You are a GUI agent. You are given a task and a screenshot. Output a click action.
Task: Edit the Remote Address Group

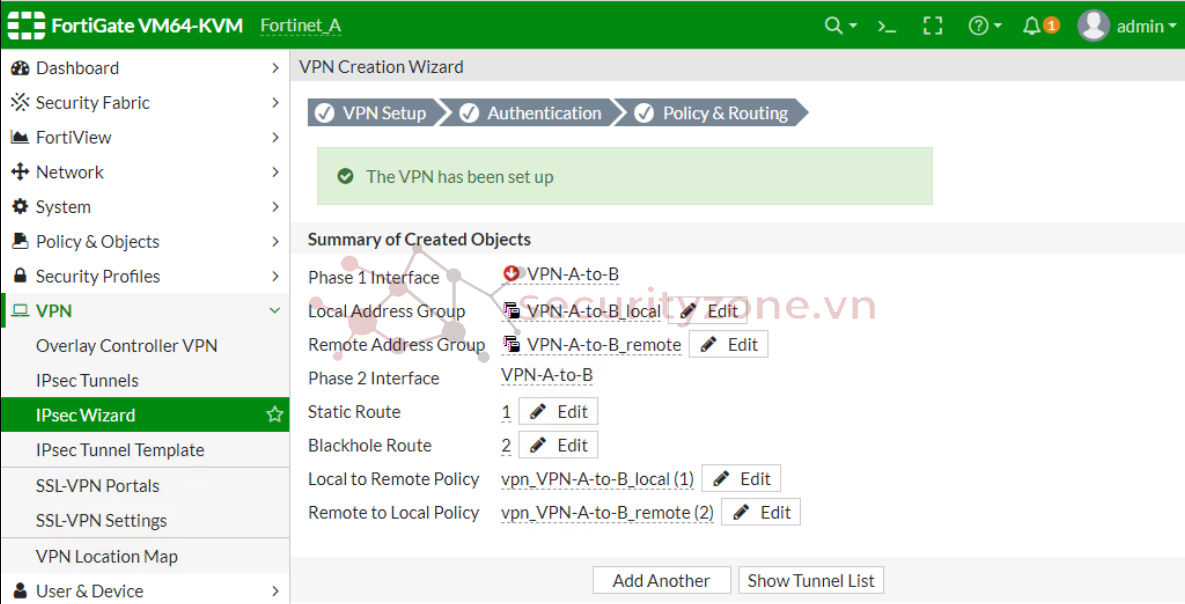click(x=729, y=344)
